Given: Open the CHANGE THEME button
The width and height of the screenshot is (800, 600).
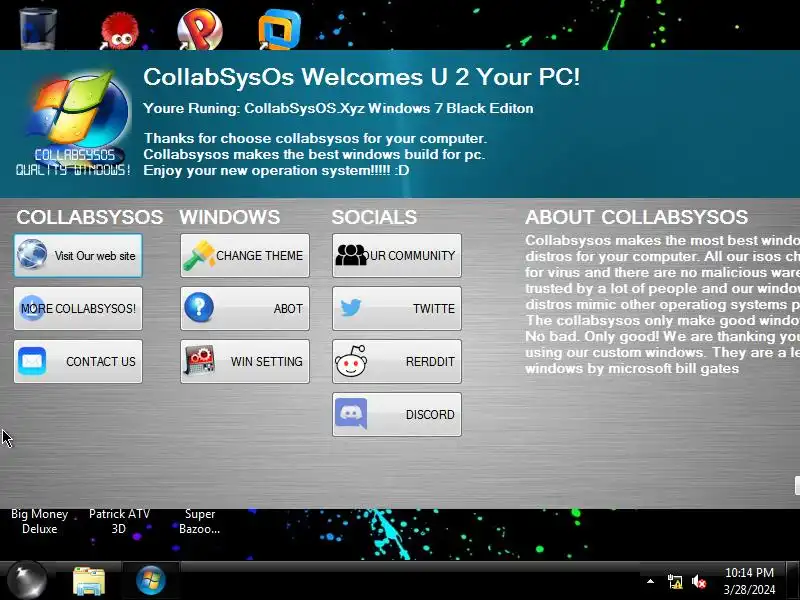Looking at the screenshot, I should 245,256.
